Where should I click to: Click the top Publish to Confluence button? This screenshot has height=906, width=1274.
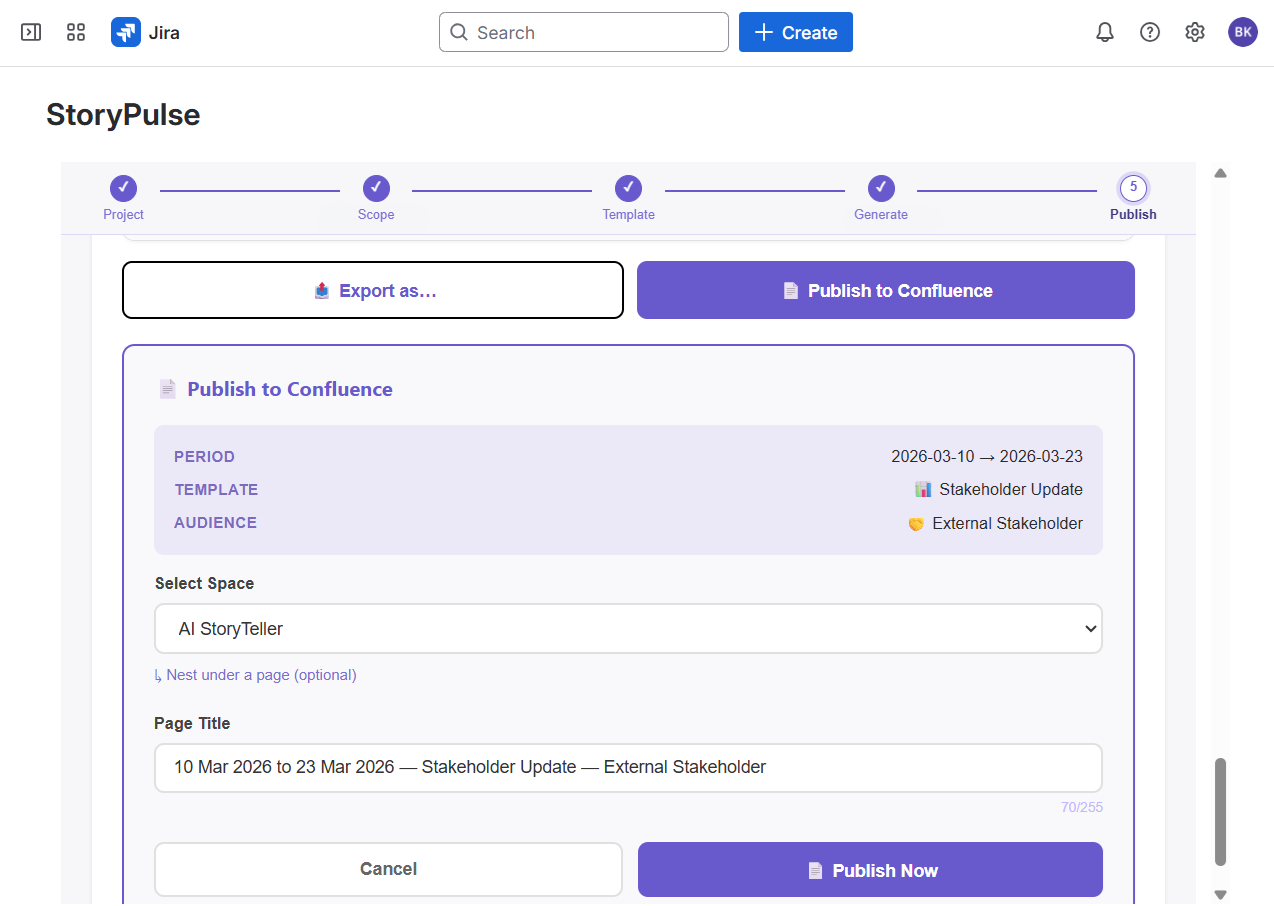[886, 290]
